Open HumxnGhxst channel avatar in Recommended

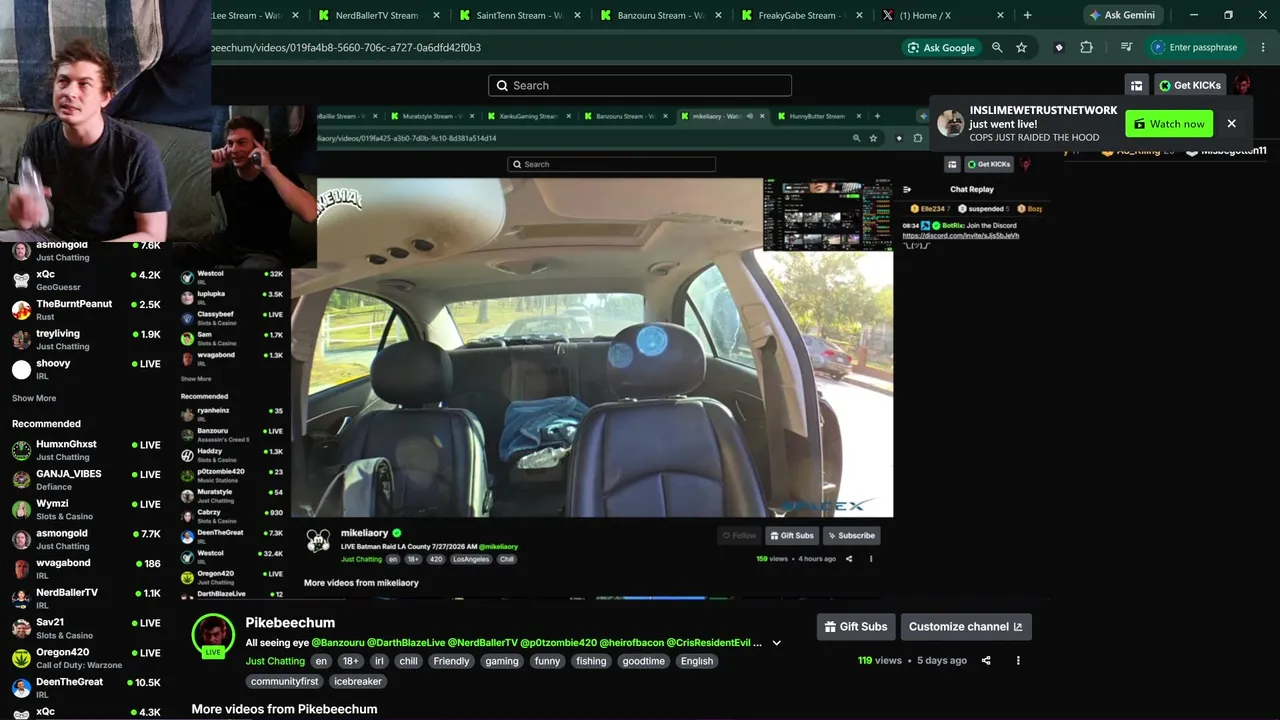[21, 450]
